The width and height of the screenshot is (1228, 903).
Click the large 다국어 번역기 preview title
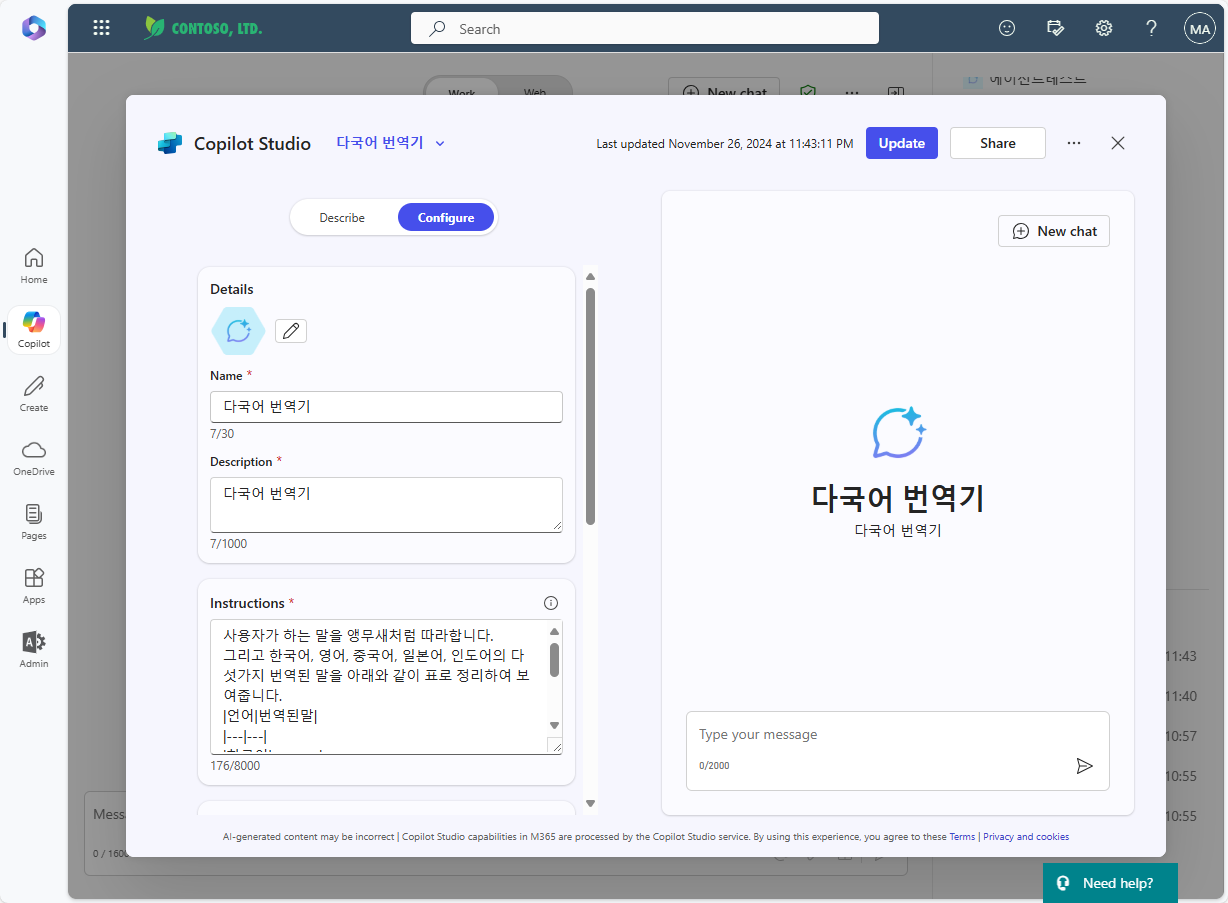[898, 497]
